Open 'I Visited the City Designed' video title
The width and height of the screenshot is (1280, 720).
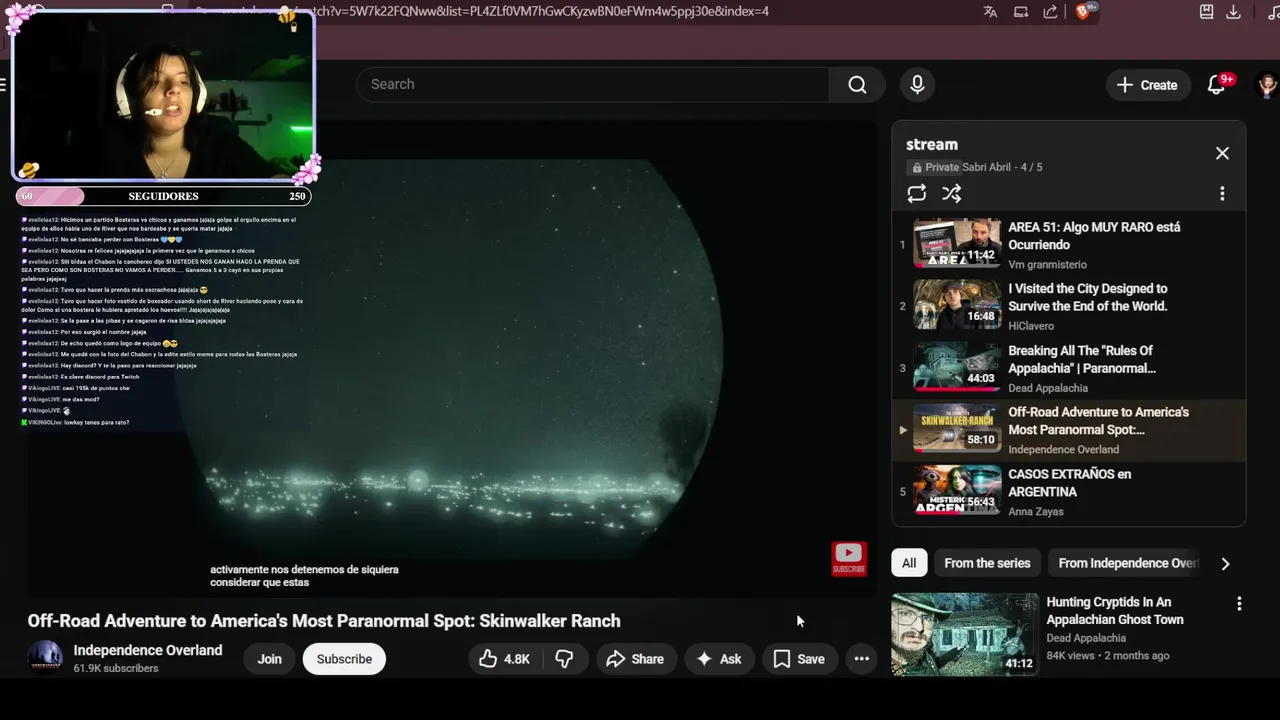click(1087, 297)
